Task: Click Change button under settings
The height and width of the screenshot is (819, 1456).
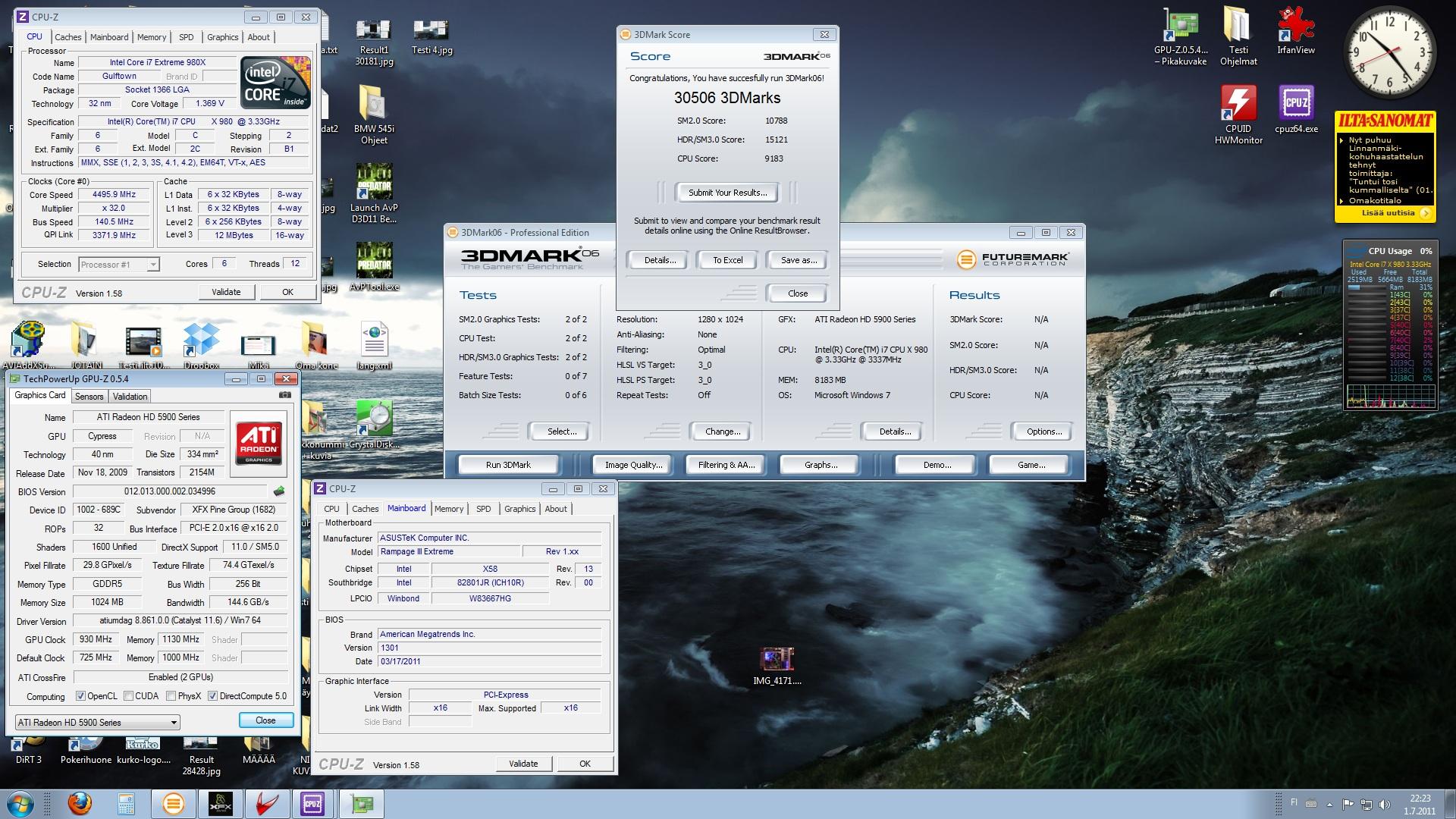Action: click(x=723, y=431)
